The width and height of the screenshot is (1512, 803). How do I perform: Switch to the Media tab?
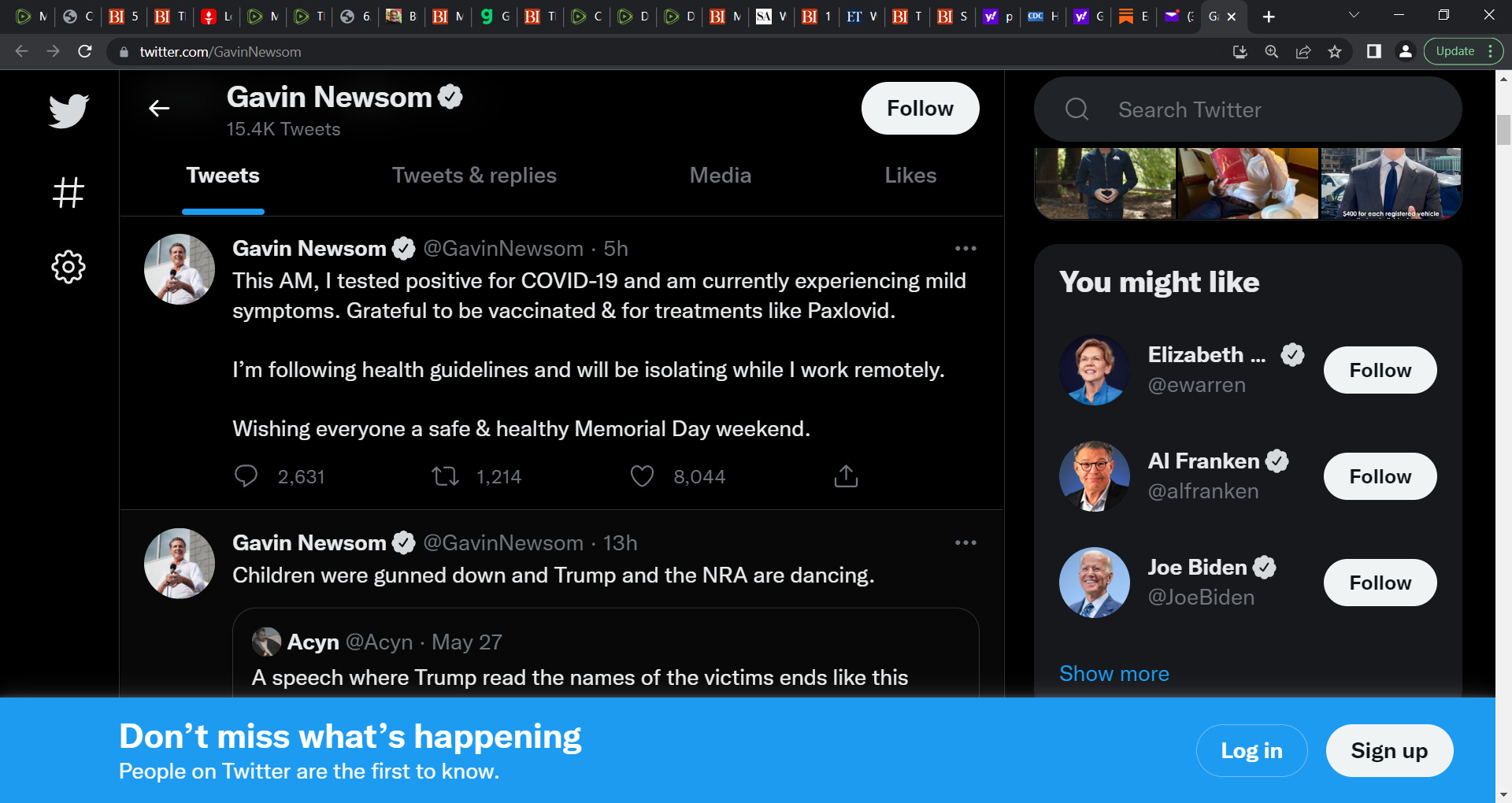coord(720,176)
